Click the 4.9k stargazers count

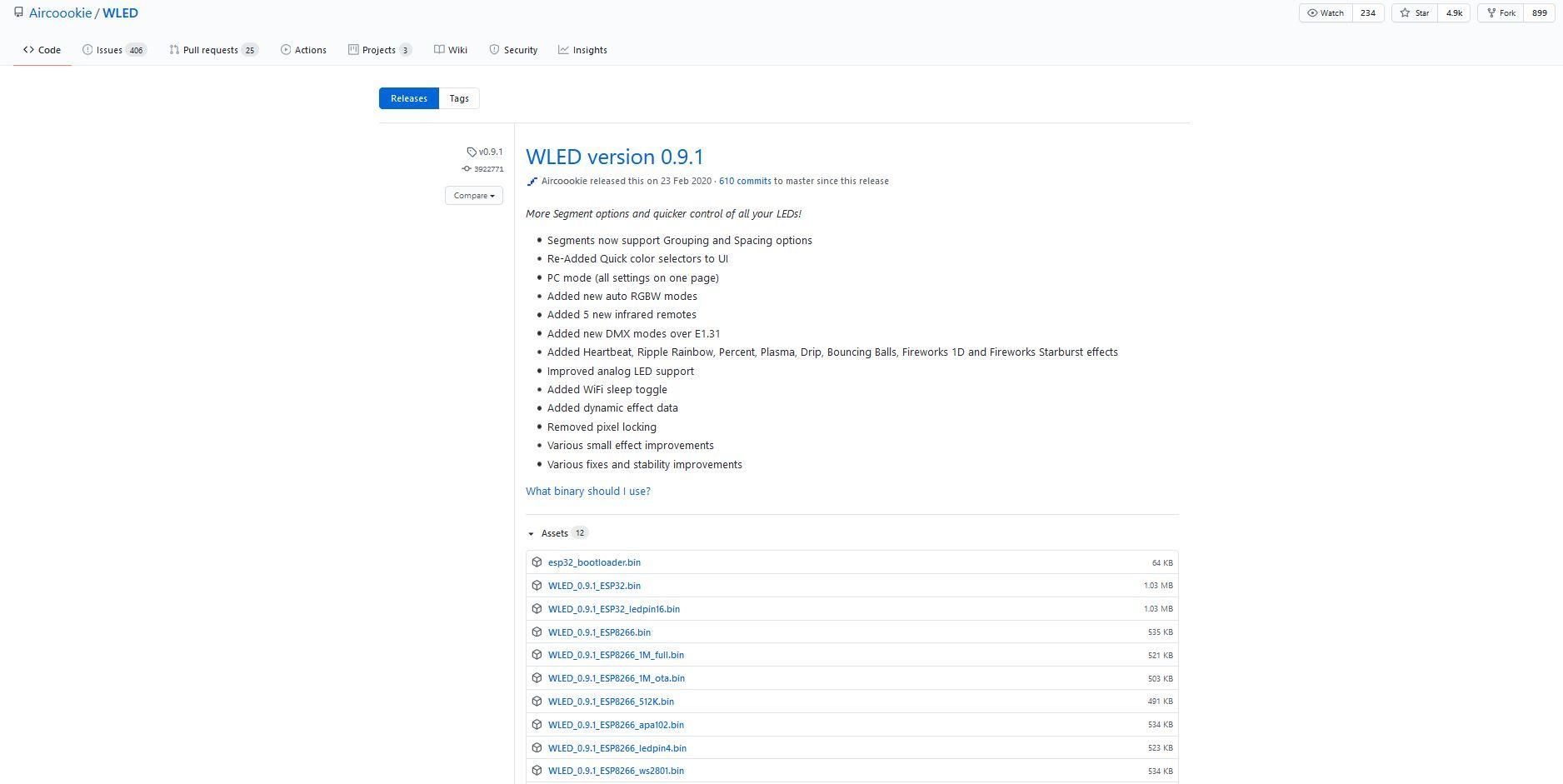pyautogui.click(x=1454, y=13)
